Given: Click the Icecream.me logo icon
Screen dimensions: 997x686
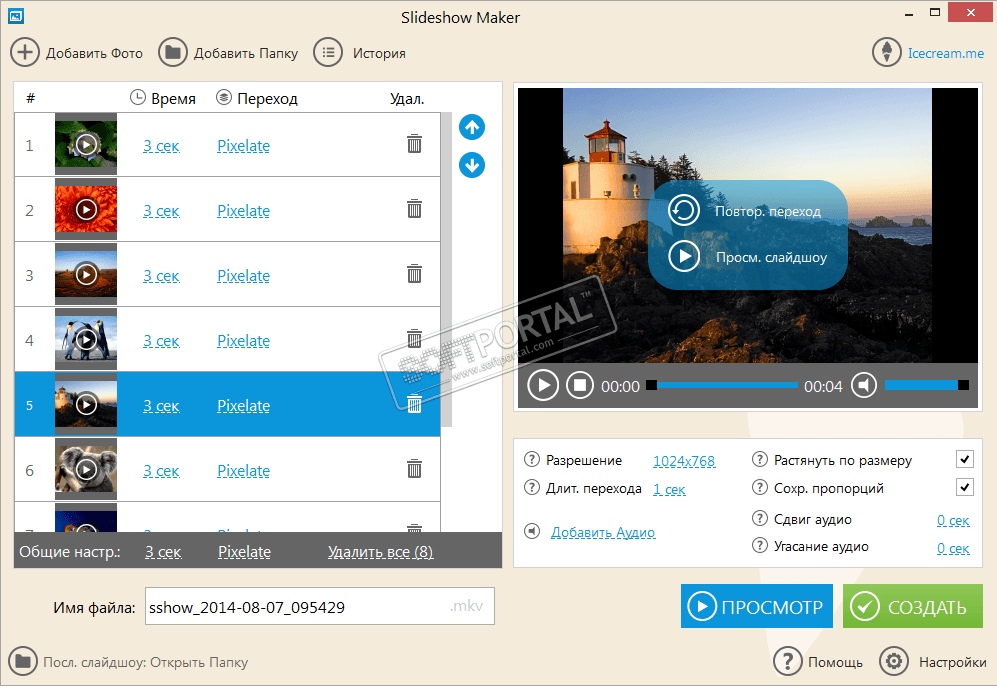Looking at the screenshot, I should pos(886,53).
